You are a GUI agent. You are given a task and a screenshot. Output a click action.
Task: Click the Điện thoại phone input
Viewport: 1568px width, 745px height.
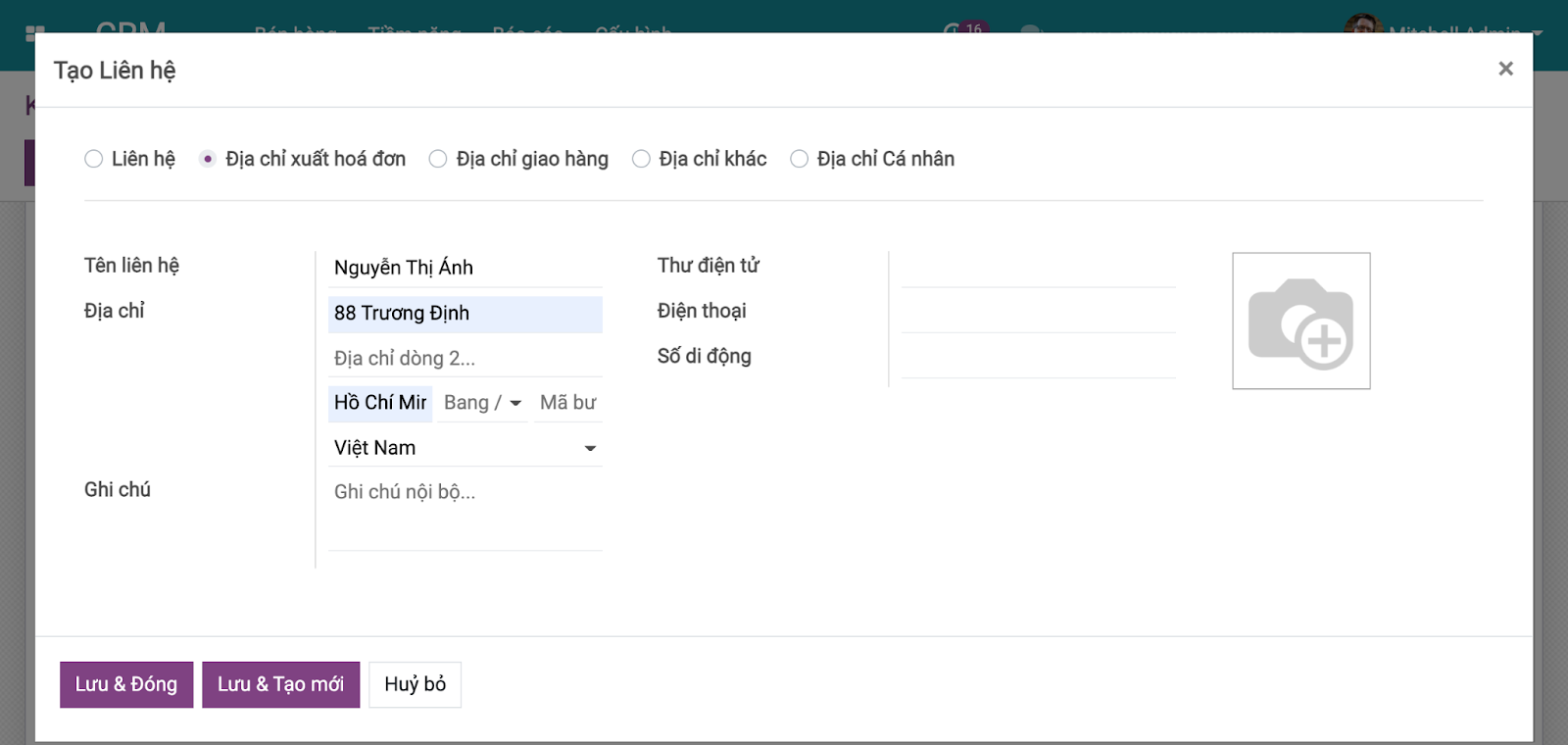coord(1038,314)
